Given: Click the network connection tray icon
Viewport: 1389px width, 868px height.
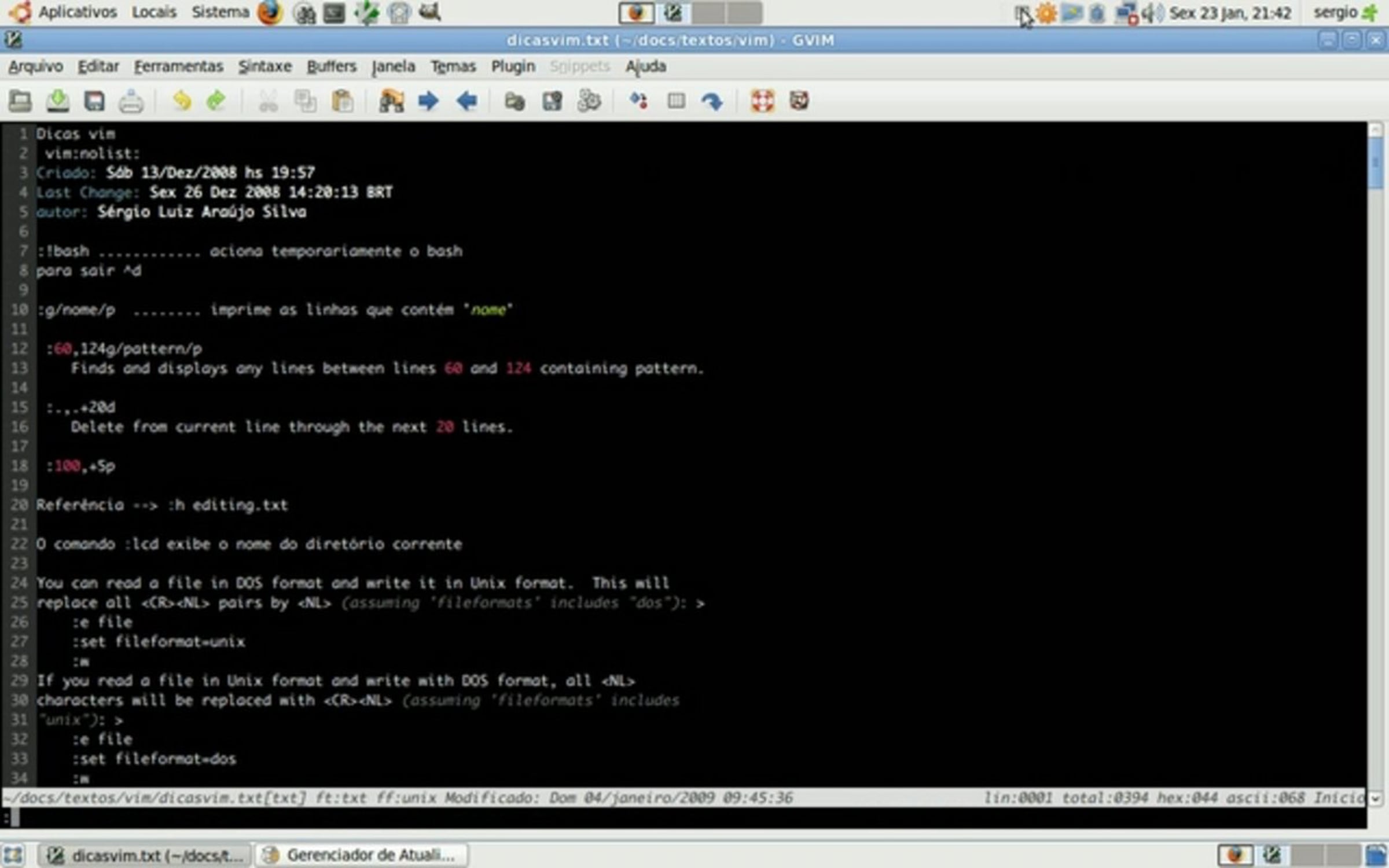Looking at the screenshot, I should (x=1126, y=13).
